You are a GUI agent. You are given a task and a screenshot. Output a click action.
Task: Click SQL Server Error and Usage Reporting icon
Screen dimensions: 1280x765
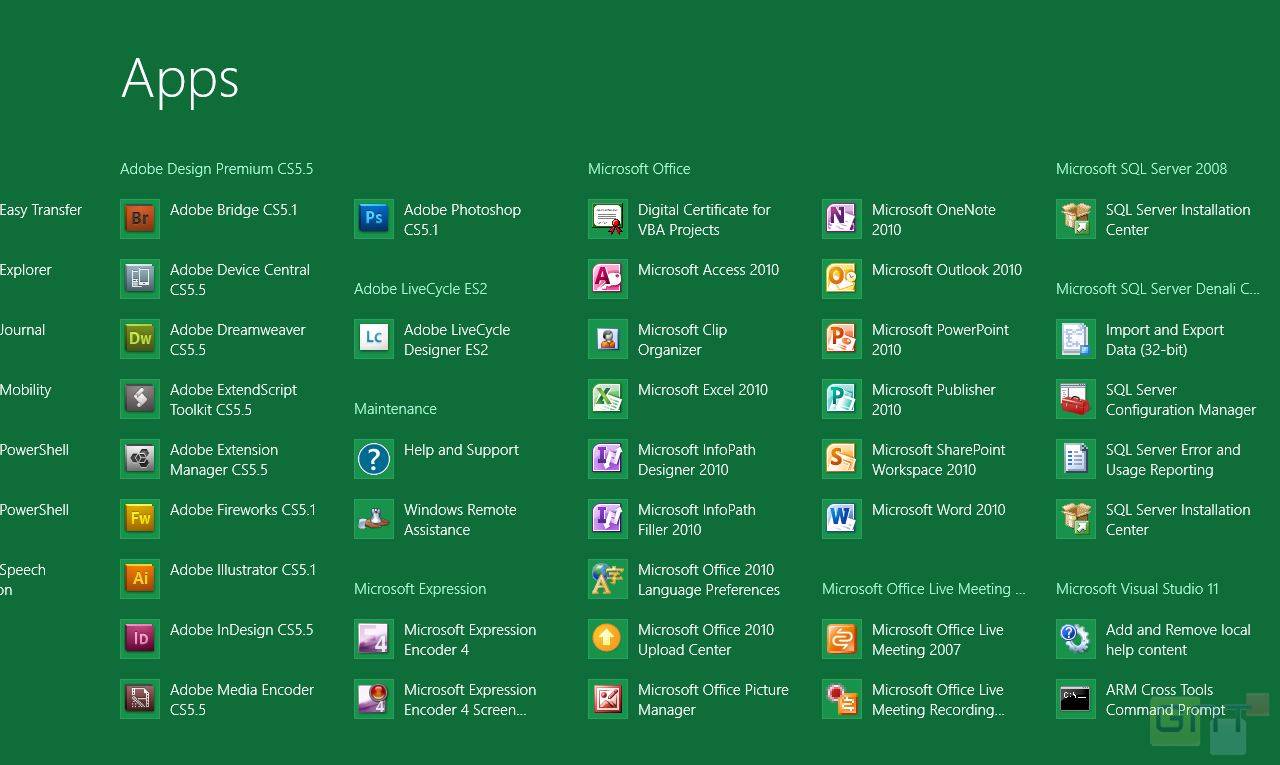1076,459
